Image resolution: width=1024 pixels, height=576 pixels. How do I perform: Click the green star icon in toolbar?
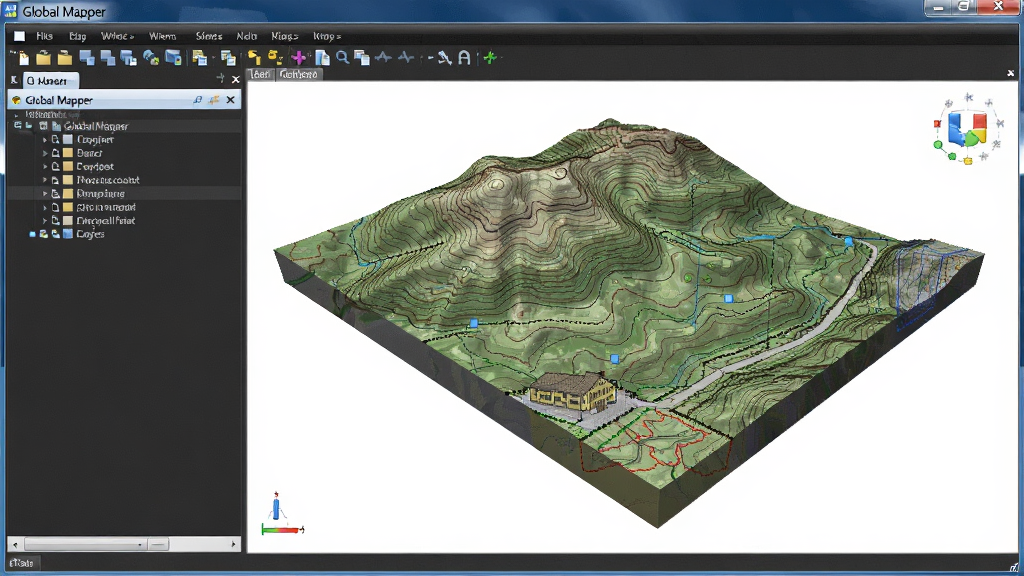click(490, 57)
